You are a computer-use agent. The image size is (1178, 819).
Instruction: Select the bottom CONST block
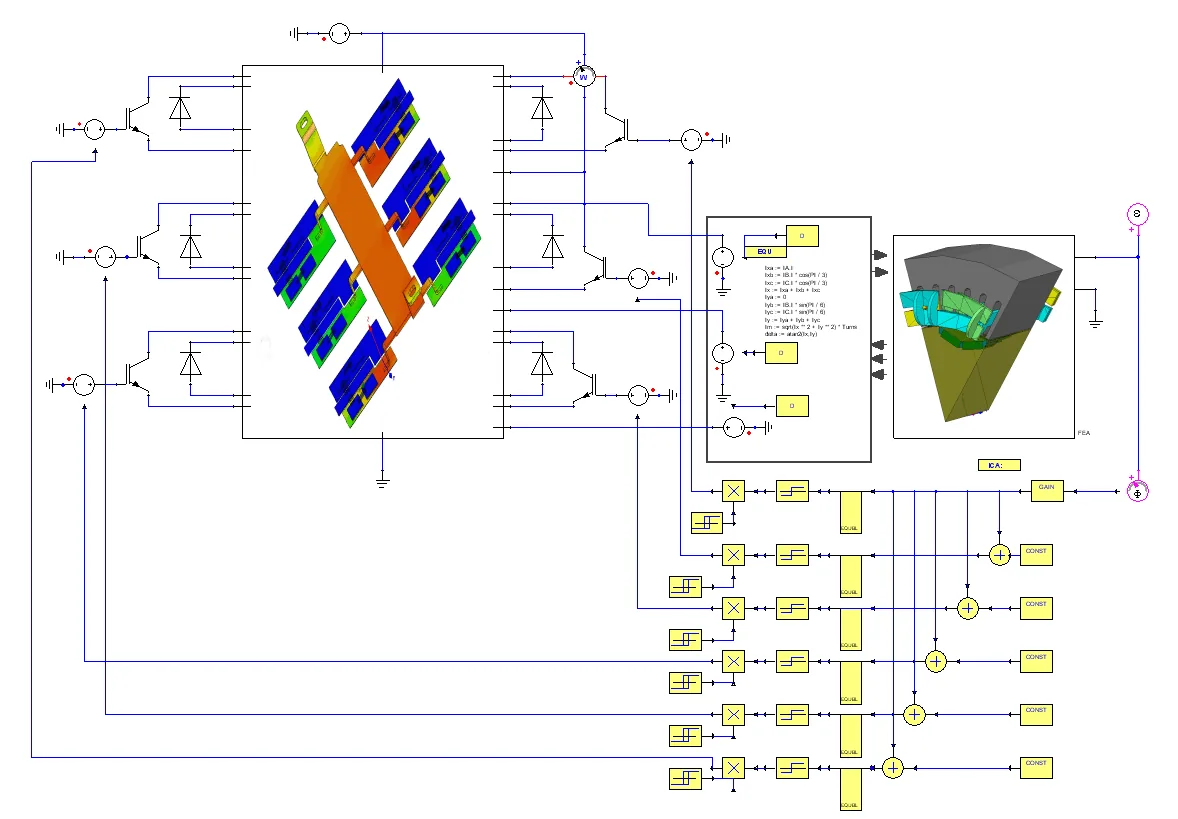[1036, 767]
